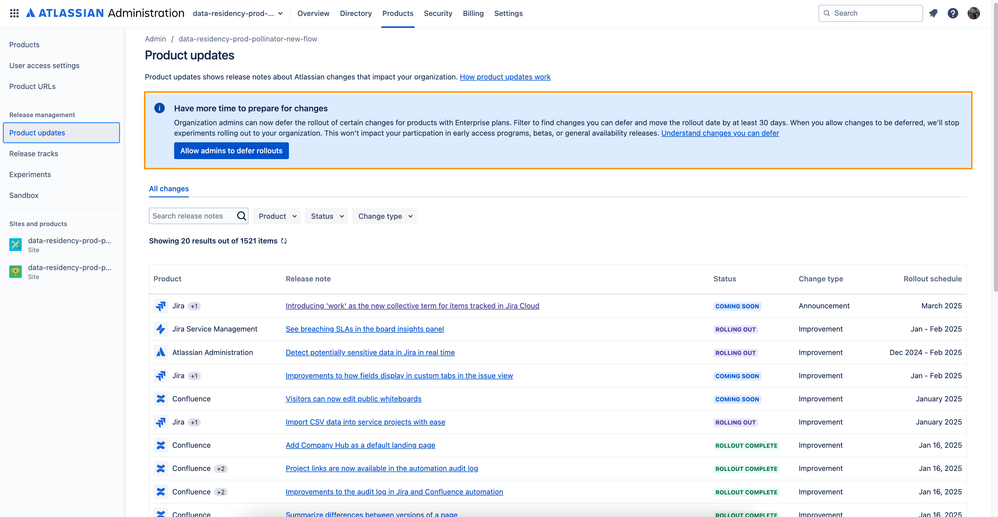Open 'See breaching SLAs in the board insights panel'
Viewport: 998px width, 517px height.
[x=365, y=329]
